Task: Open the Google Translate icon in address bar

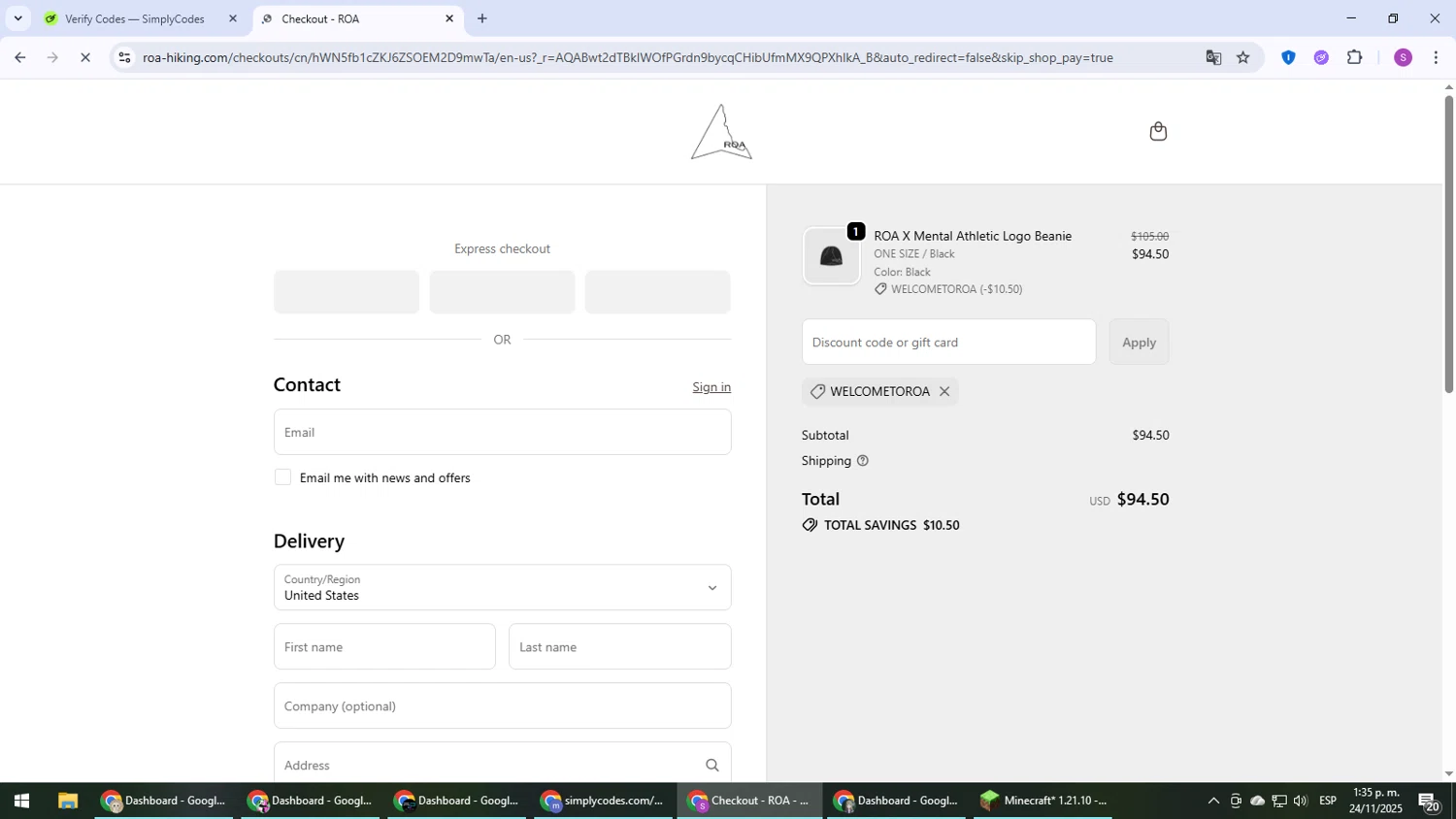Action: (x=1213, y=57)
